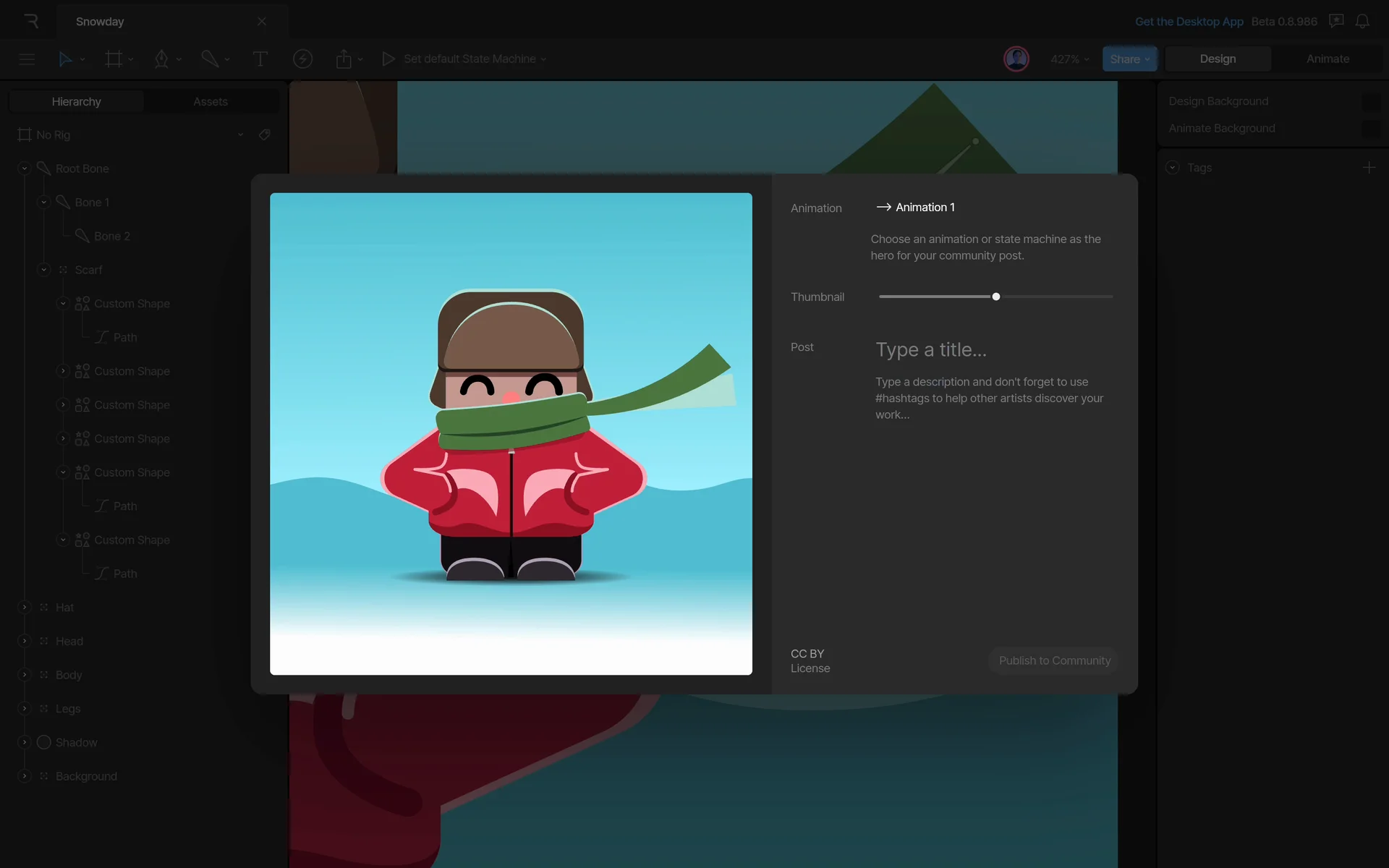Switch to Animate mode tab
This screenshot has width=1389, height=868.
click(1328, 59)
